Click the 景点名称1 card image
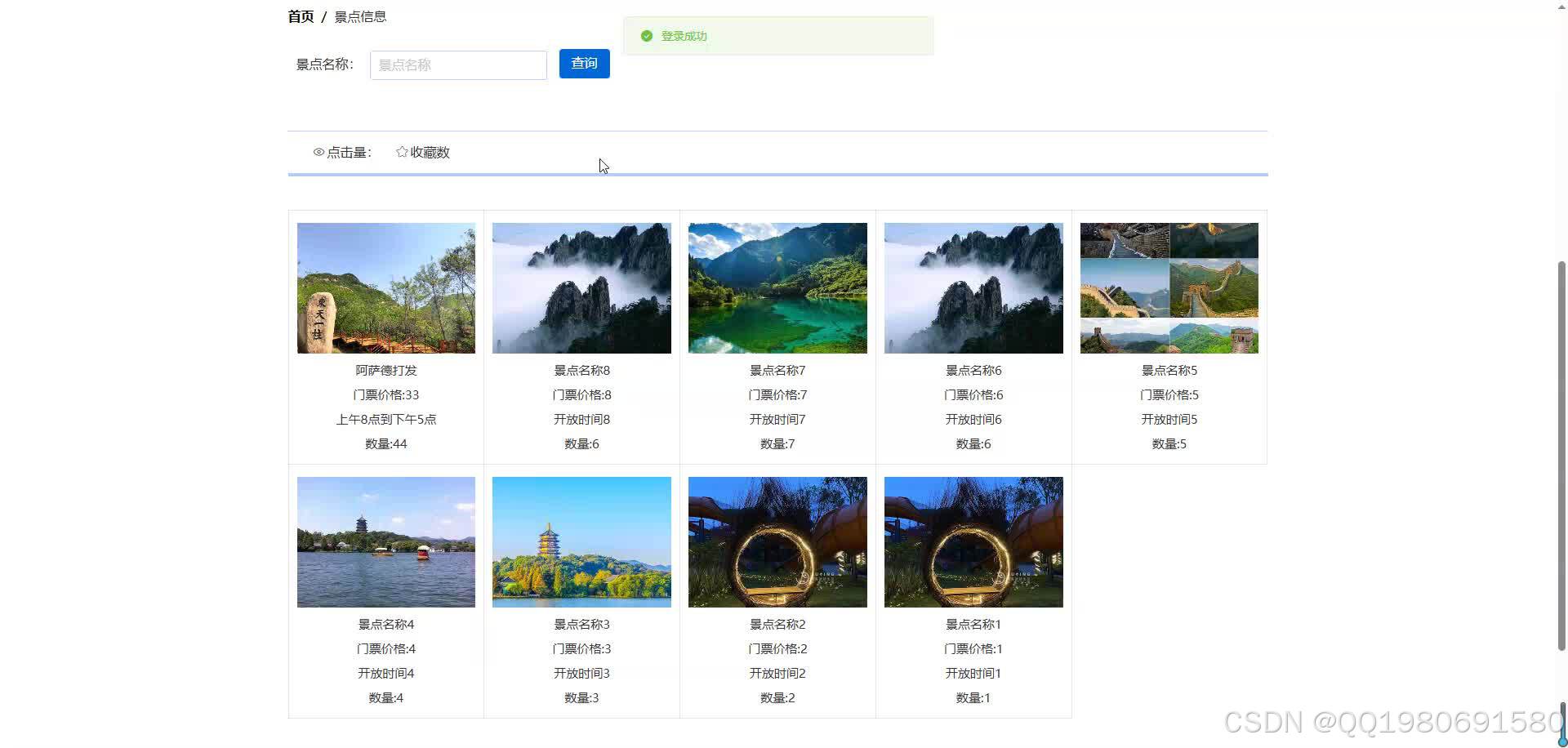This screenshot has width=1568, height=748. (x=973, y=541)
